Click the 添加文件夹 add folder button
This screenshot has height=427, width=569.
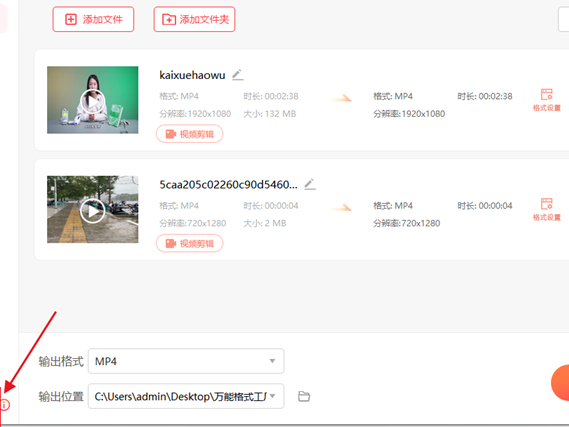194,19
